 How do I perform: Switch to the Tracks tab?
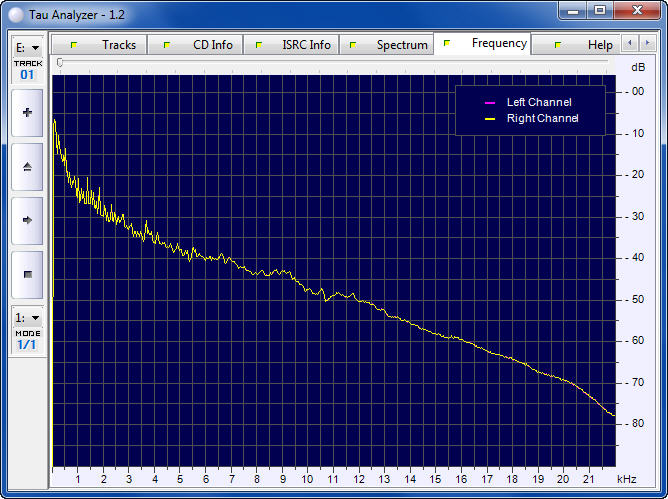[x=99, y=45]
